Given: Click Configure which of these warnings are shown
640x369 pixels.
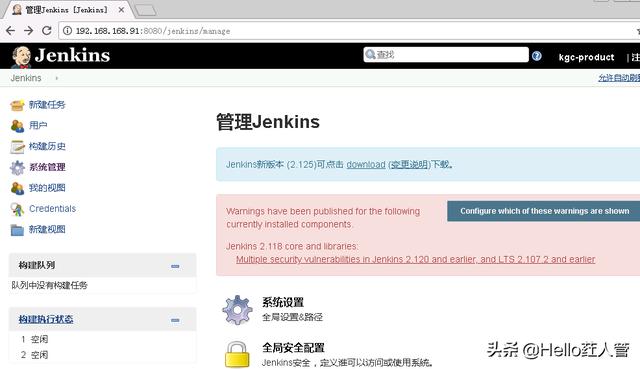Looking at the screenshot, I should pos(544,211).
